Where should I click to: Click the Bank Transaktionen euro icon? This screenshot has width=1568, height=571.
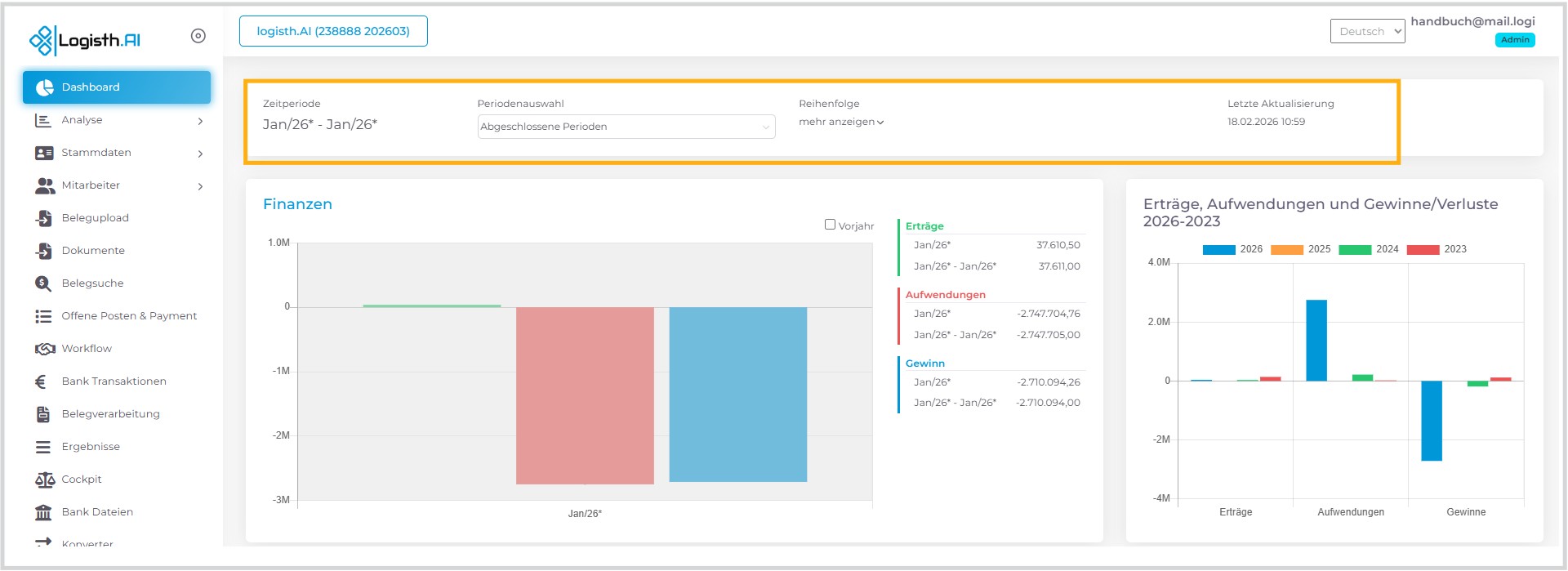(x=41, y=381)
